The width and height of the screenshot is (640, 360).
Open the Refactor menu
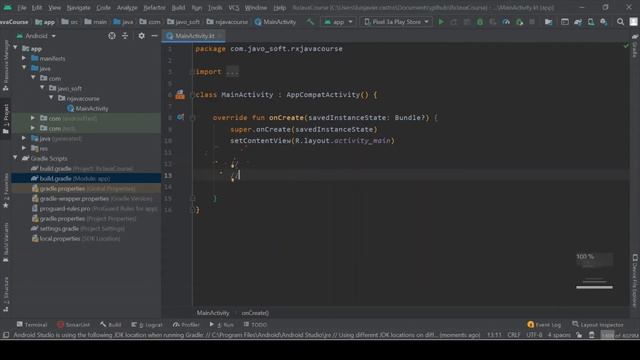coord(154,8)
